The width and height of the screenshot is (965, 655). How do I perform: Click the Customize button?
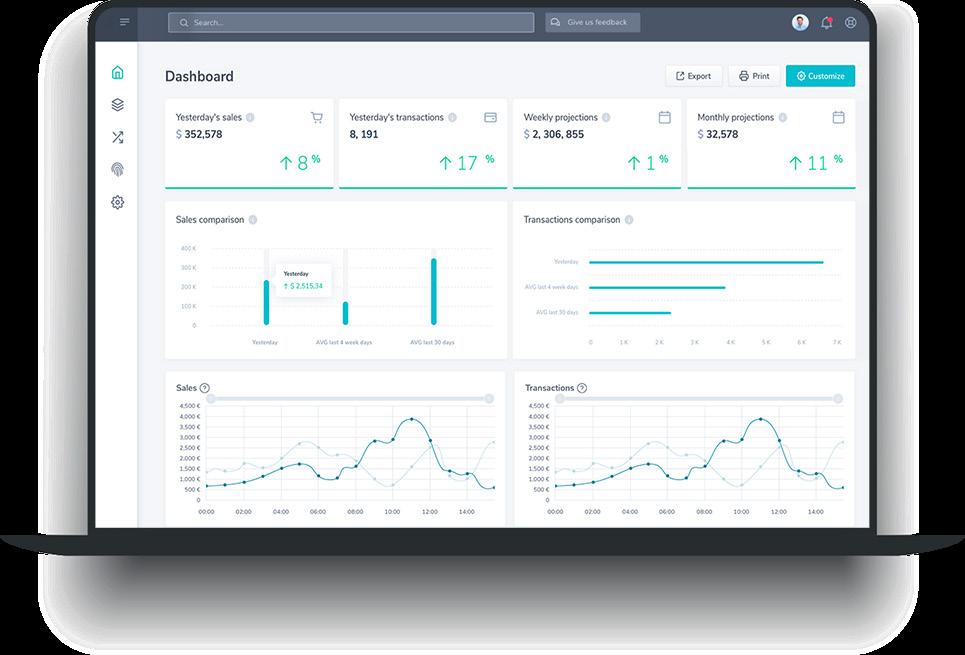tap(820, 76)
